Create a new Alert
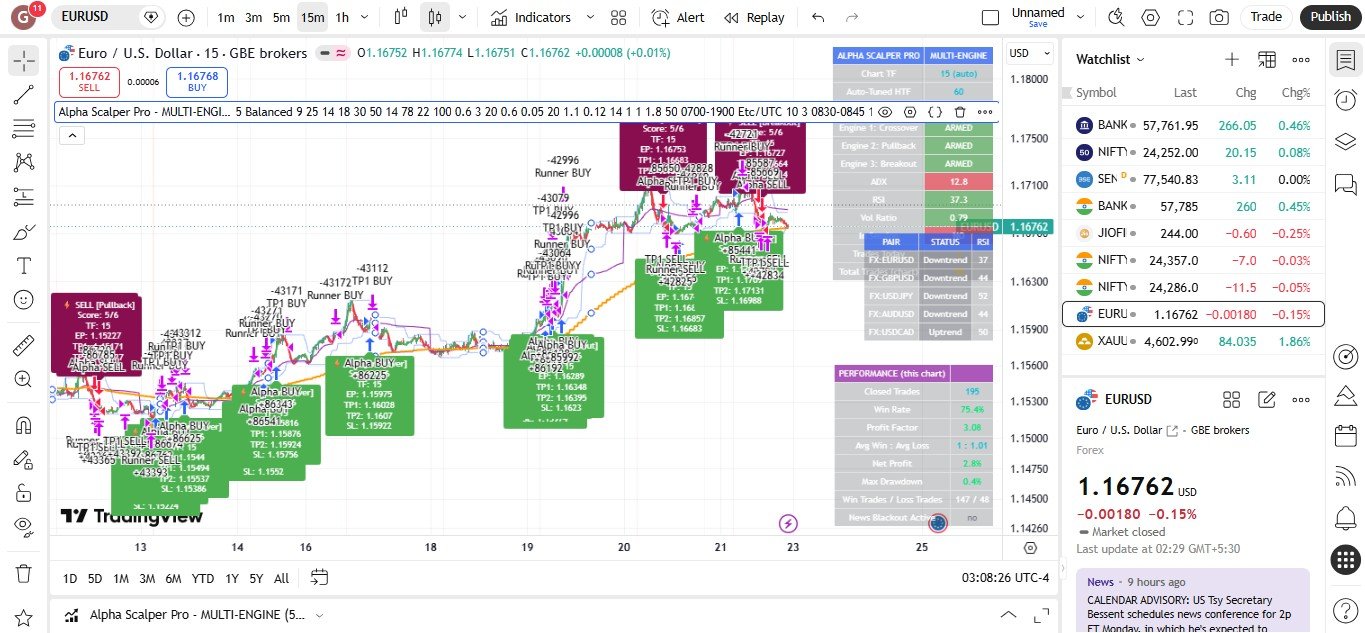1365x633 pixels. click(x=678, y=17)
